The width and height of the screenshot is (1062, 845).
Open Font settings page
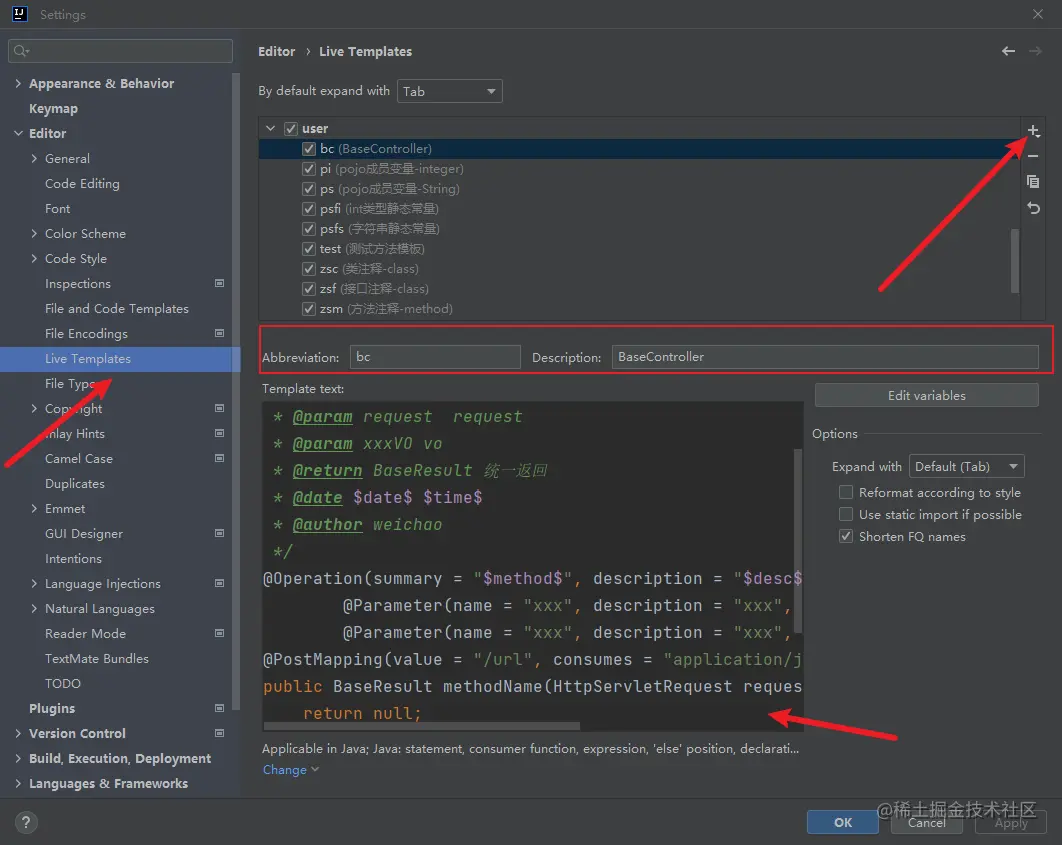click(58, 209)
